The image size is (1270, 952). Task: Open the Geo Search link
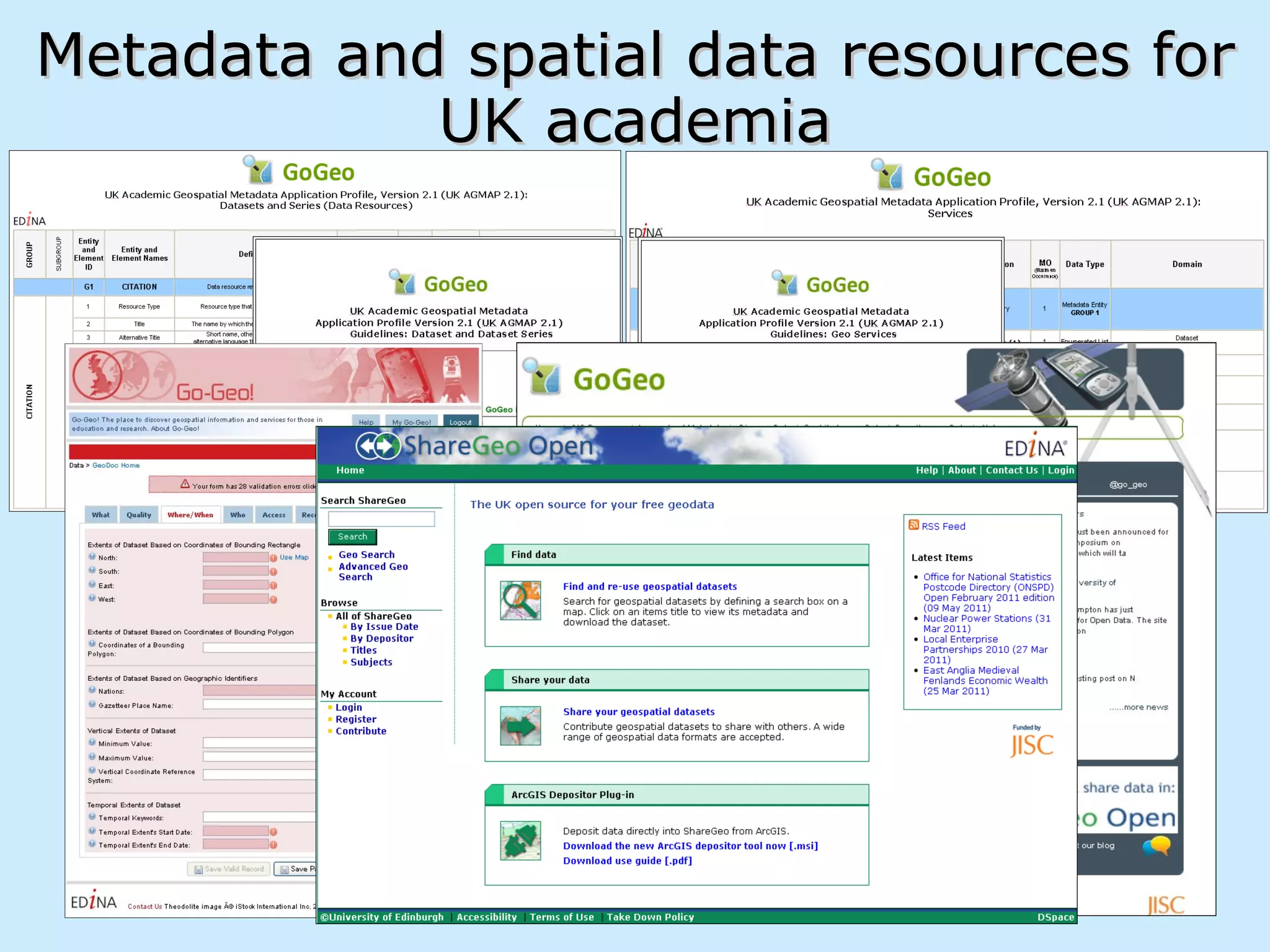(x=366, y=555)
